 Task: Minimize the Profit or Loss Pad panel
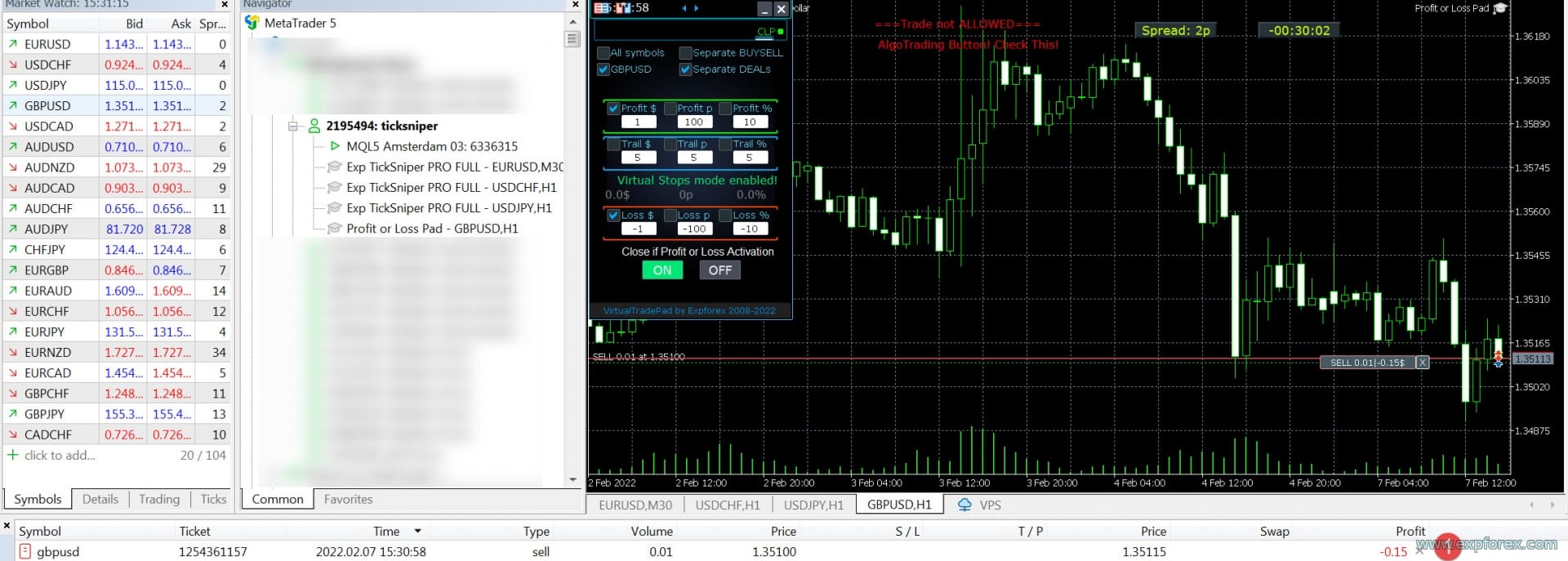[x=764, y=9]
